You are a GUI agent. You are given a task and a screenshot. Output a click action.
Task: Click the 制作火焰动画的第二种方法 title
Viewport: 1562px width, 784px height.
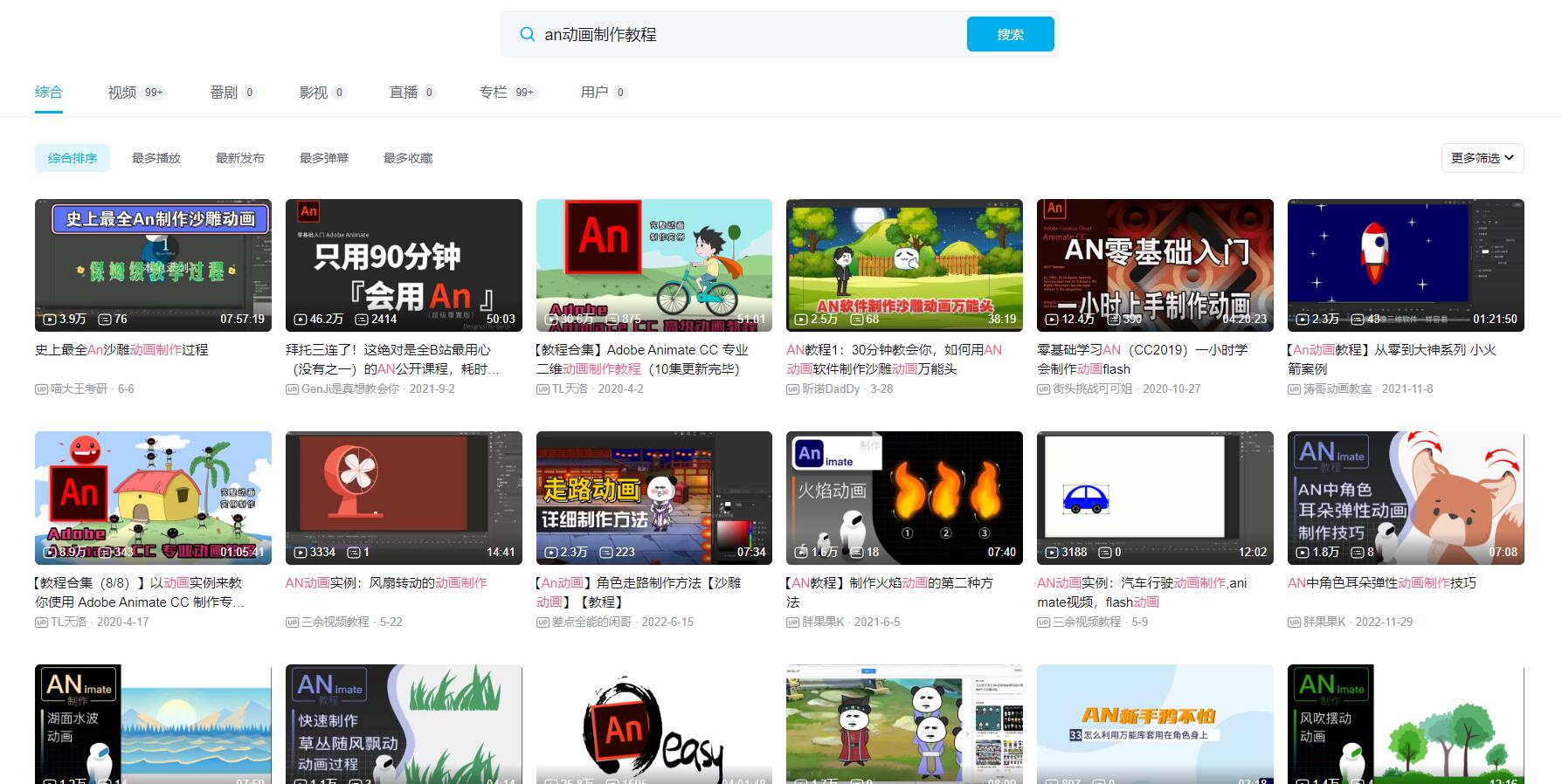click(890, 592)
